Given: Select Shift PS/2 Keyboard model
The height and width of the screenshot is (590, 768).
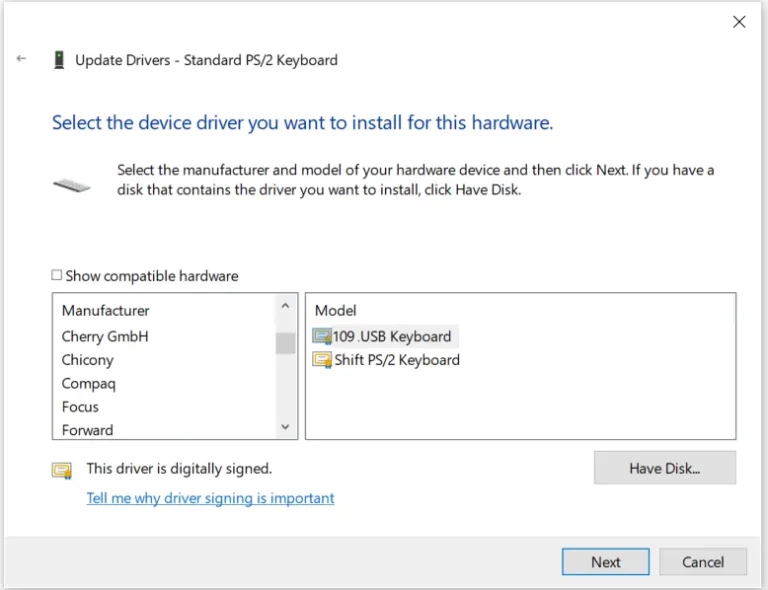Looking at the screenshot, I should point(397,360).
